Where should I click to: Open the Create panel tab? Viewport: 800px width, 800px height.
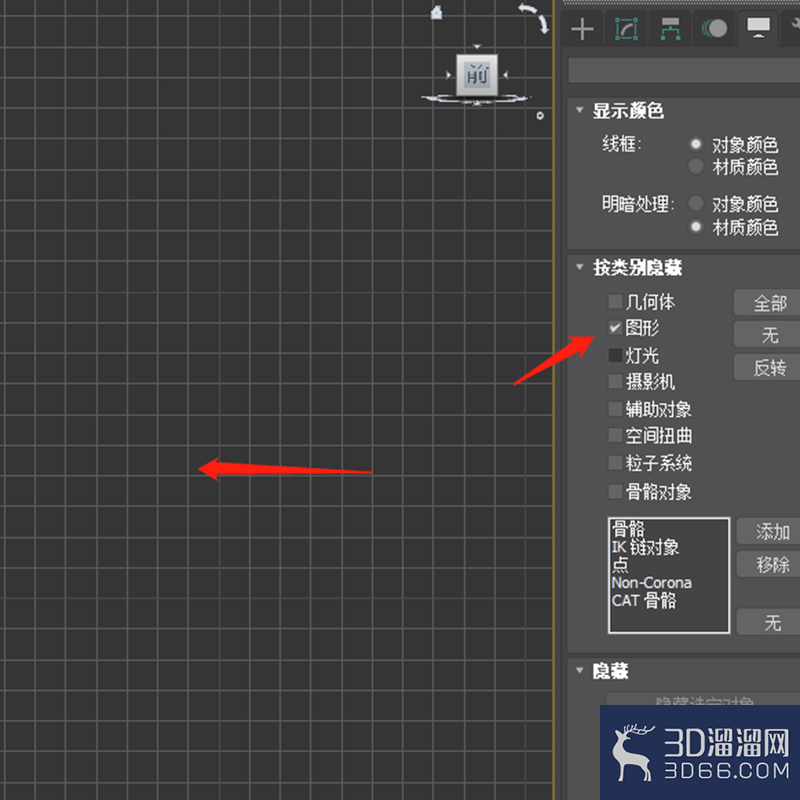(582, 29)
